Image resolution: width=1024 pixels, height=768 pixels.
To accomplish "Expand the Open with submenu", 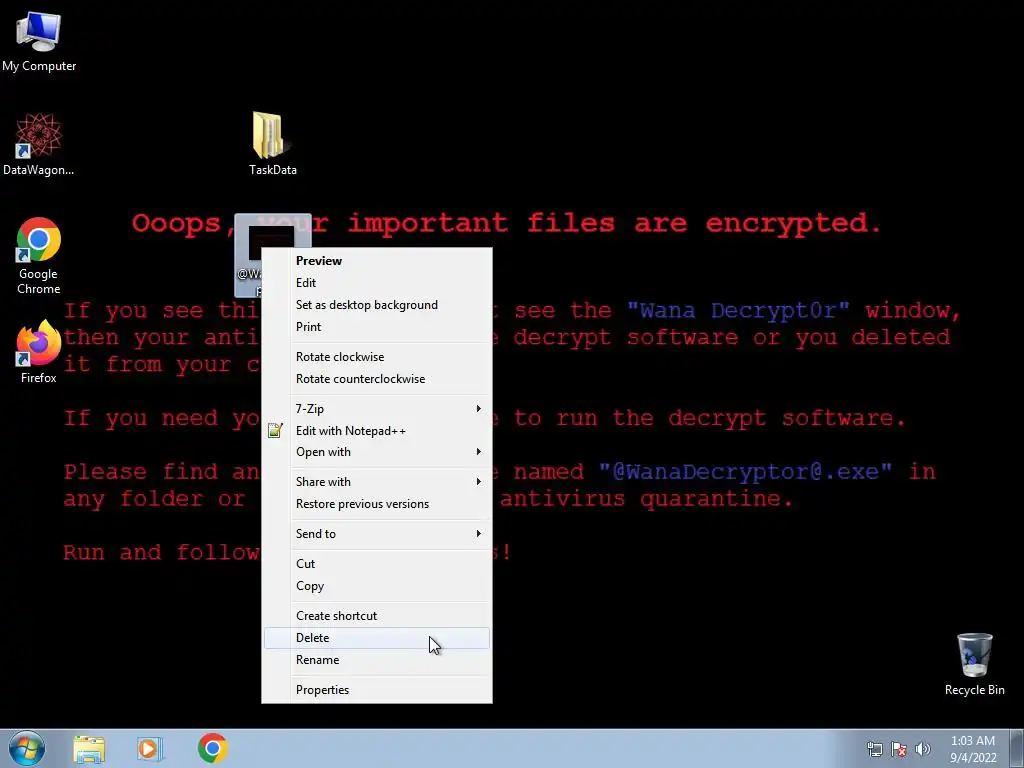I will pos(377,452).
